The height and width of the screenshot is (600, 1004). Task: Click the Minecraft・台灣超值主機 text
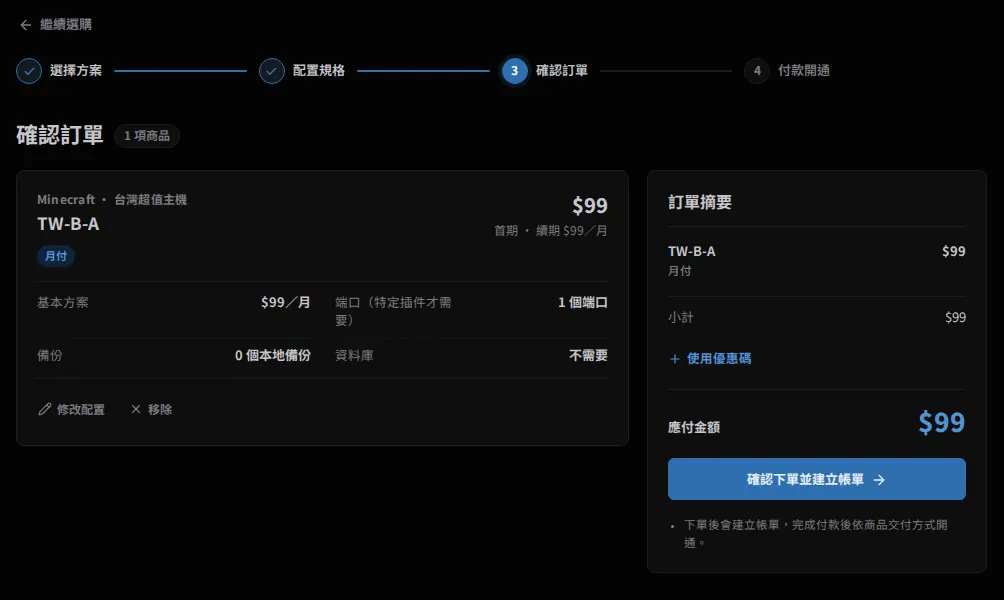(x=112, y=200)
